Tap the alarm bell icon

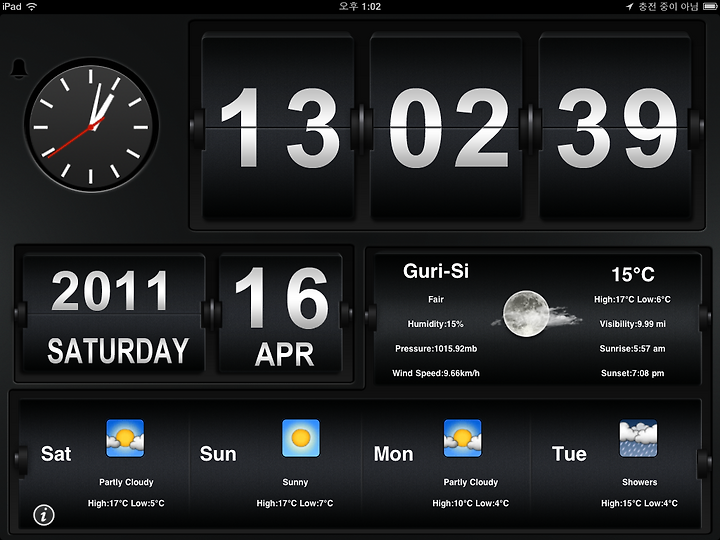pos(19,69)
